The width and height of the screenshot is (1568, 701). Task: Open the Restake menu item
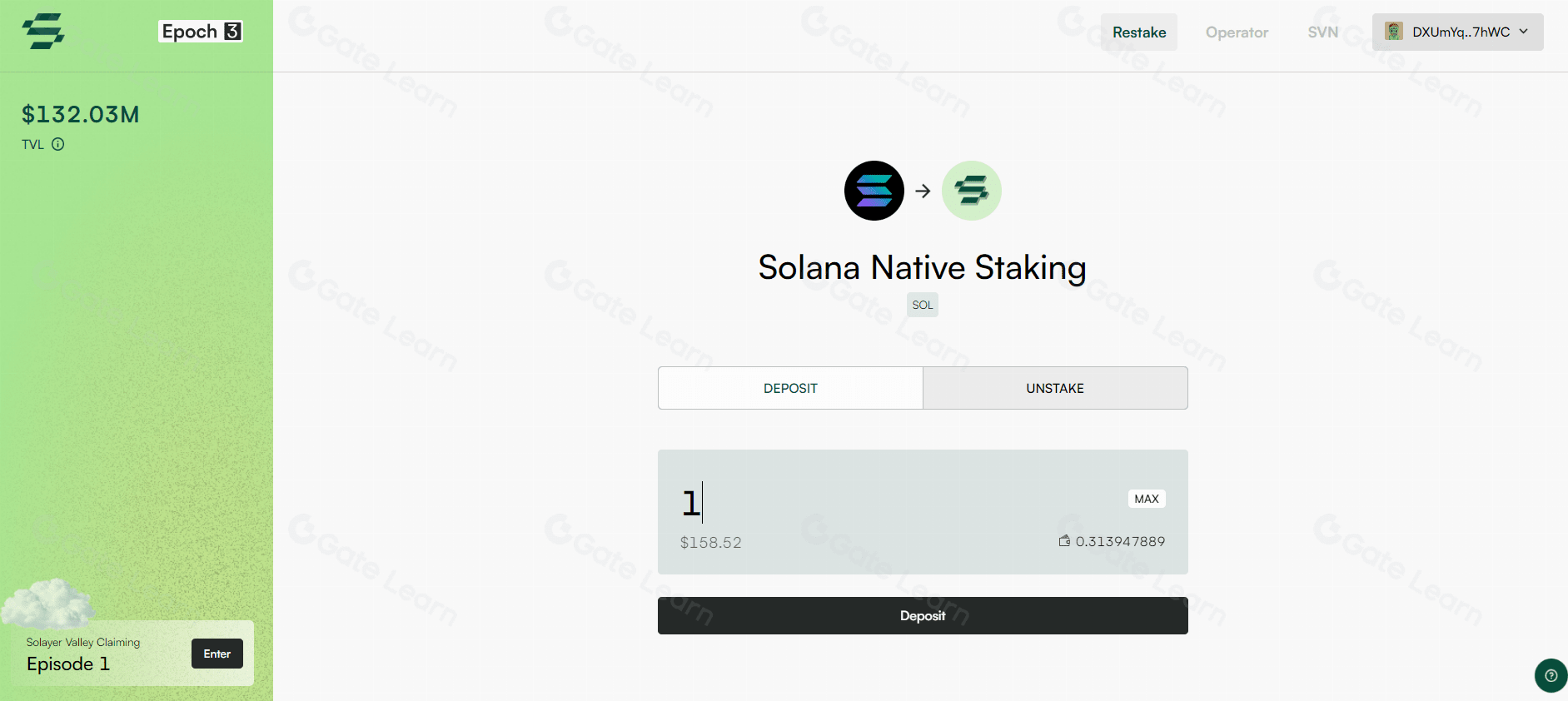click(1139, 32)
